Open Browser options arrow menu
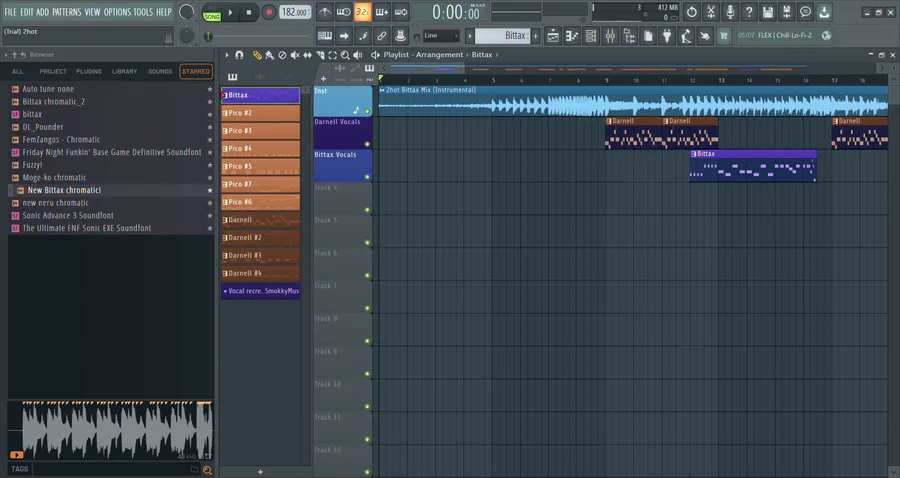Viewport: 900px width, 478px height. point(6,55)
